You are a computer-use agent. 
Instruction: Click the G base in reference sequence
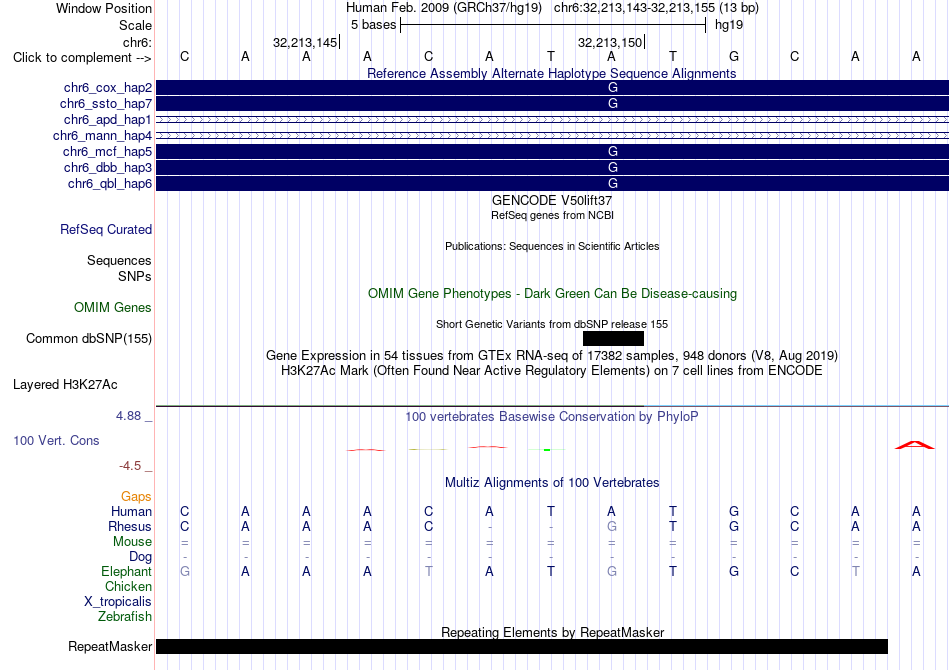tap(734, 56)
